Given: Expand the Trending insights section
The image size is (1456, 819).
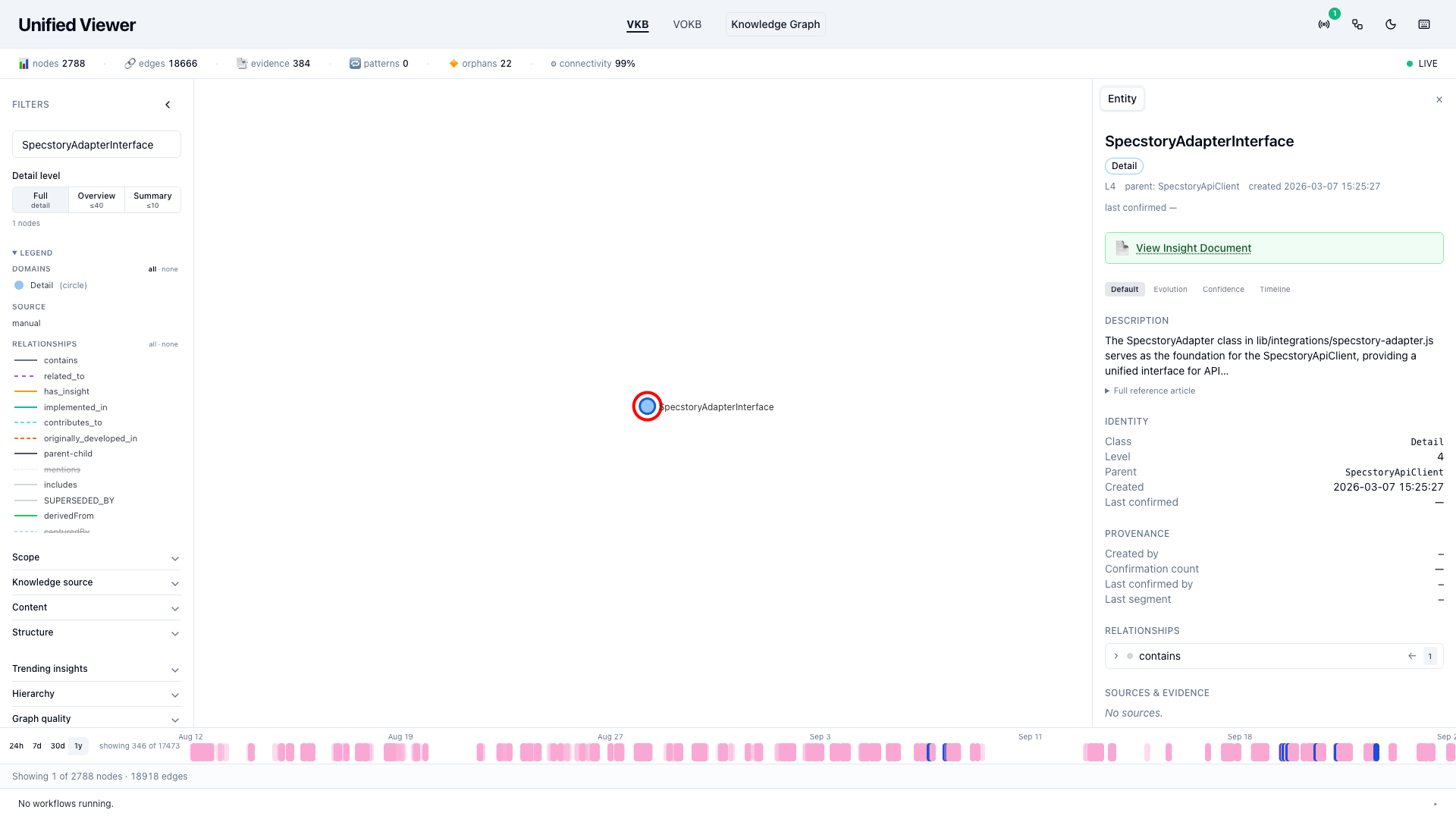Looking at the screenshot, I should click(x=96, y=669).
